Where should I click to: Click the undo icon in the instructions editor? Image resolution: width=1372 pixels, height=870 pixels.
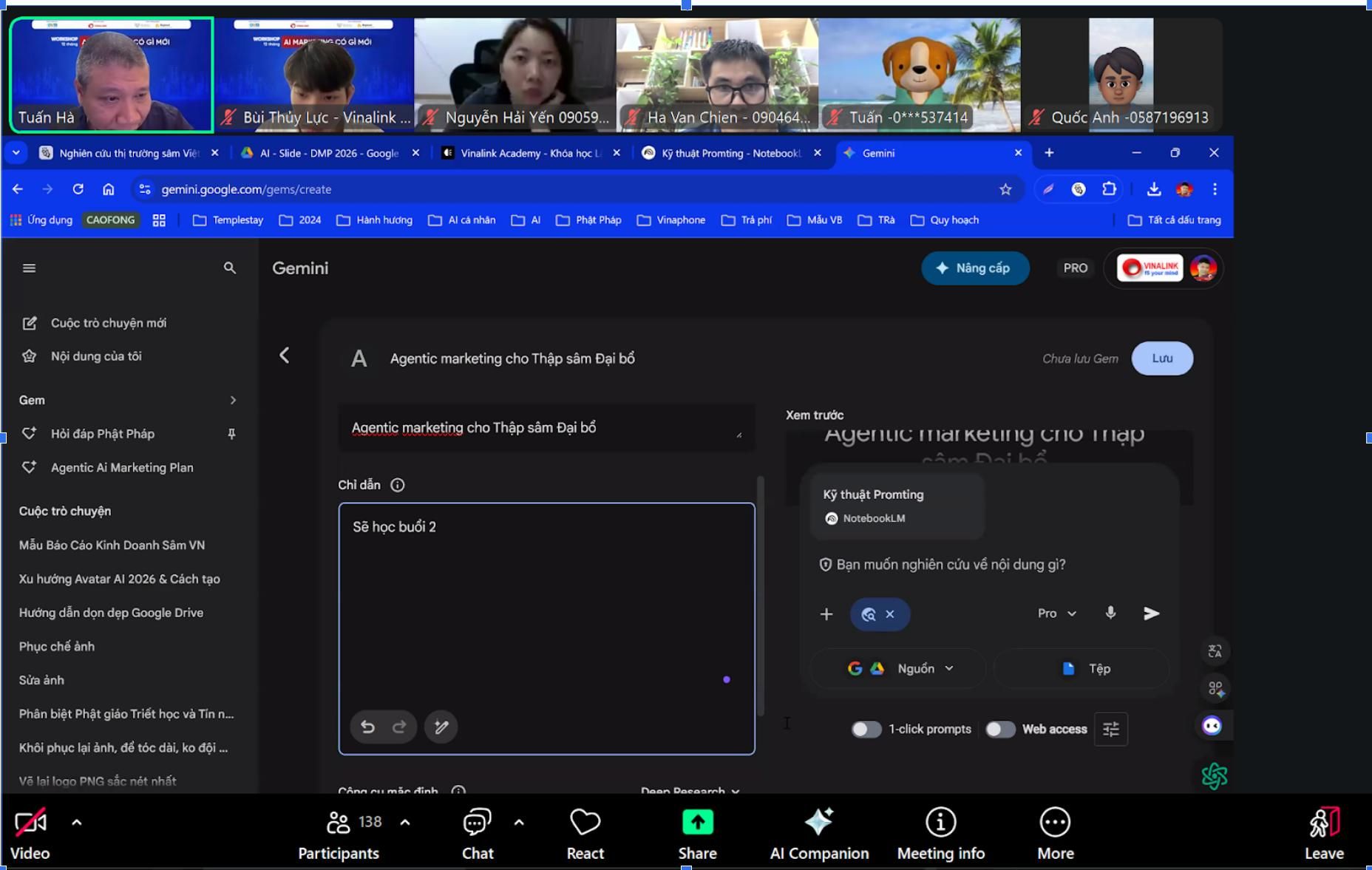click(369, 727)
